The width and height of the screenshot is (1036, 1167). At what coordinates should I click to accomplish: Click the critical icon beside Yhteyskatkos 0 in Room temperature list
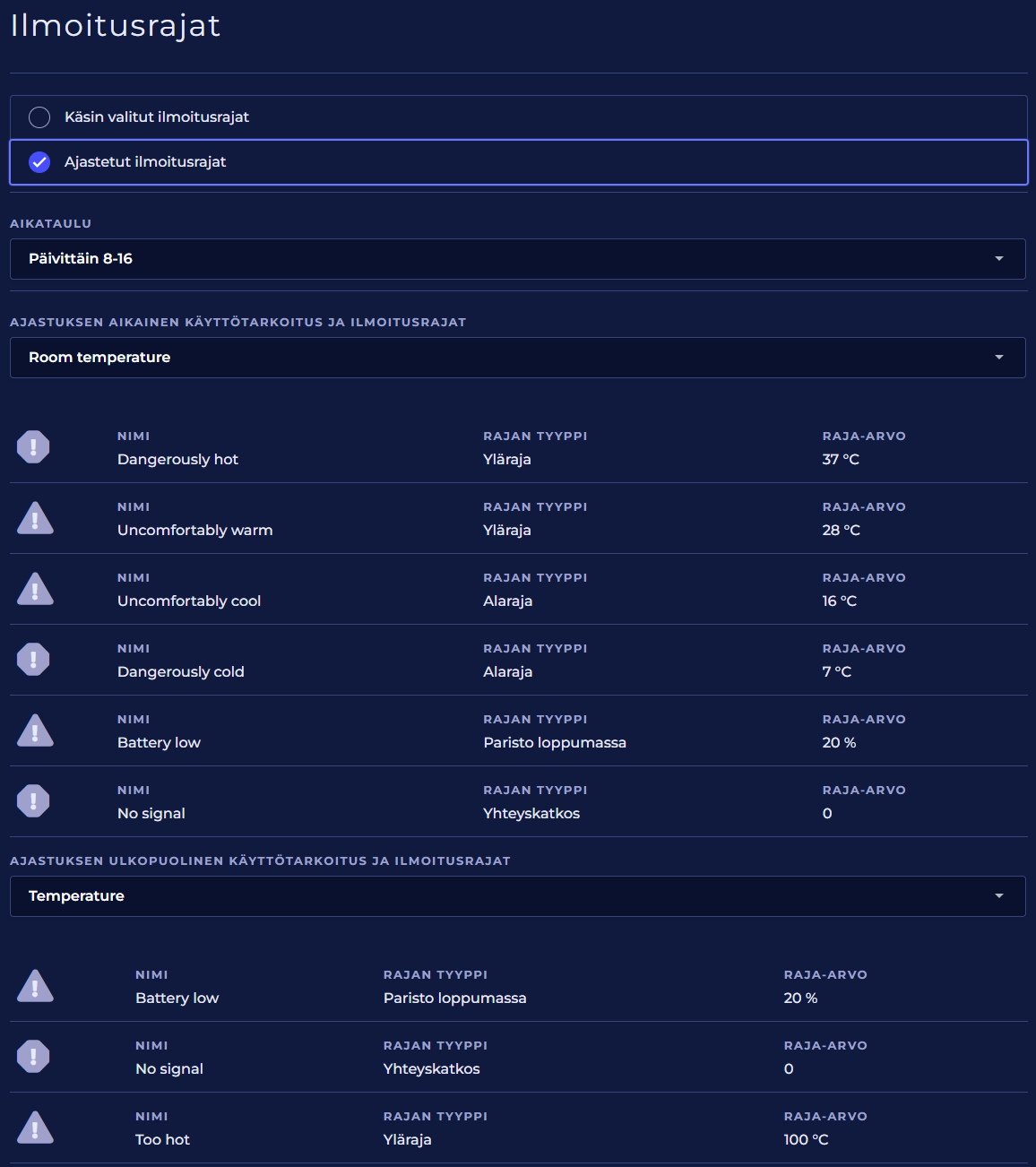tap(33, 801)
